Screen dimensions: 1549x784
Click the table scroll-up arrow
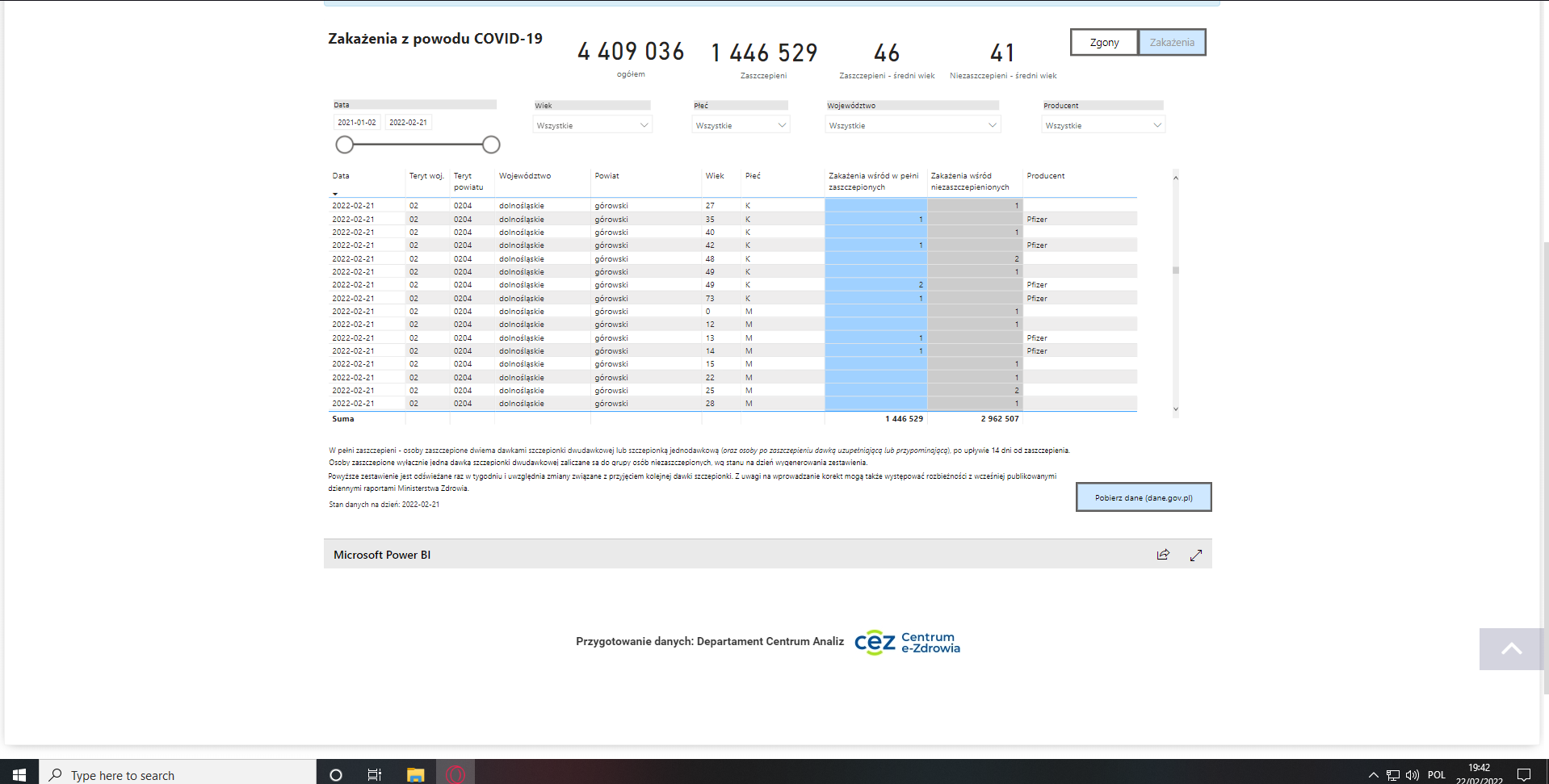pos(1176,178)
